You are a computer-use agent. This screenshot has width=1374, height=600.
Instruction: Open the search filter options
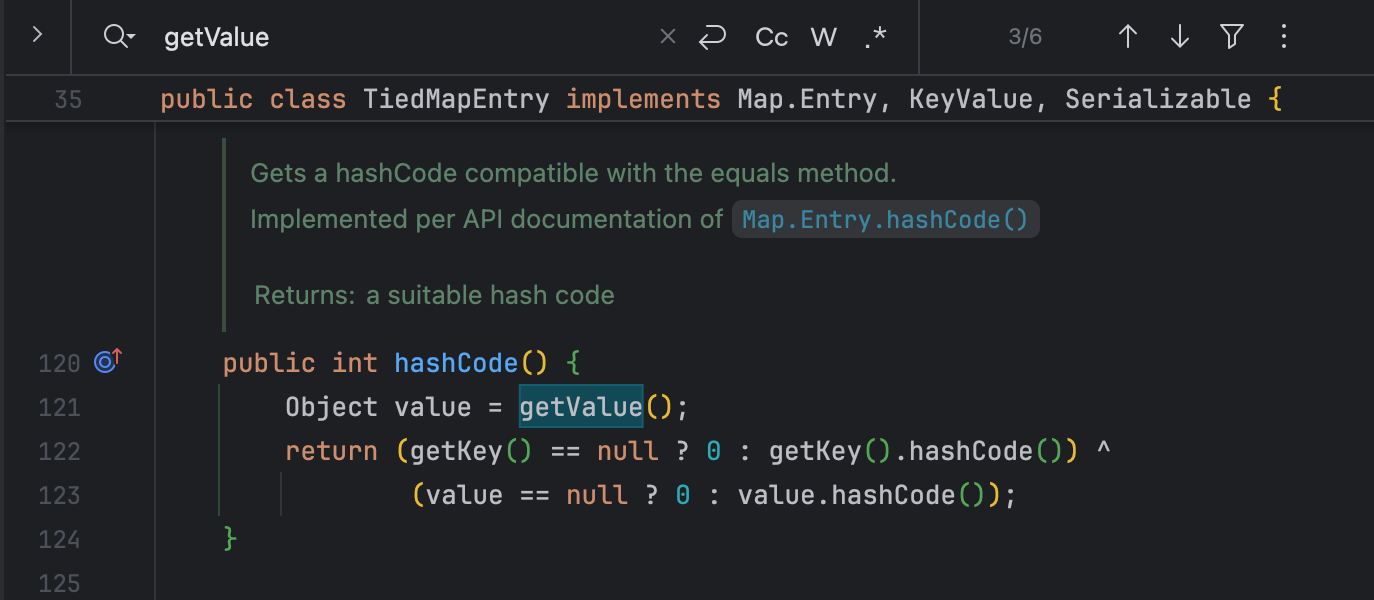pyautogui.click(x=1232, y=37)
